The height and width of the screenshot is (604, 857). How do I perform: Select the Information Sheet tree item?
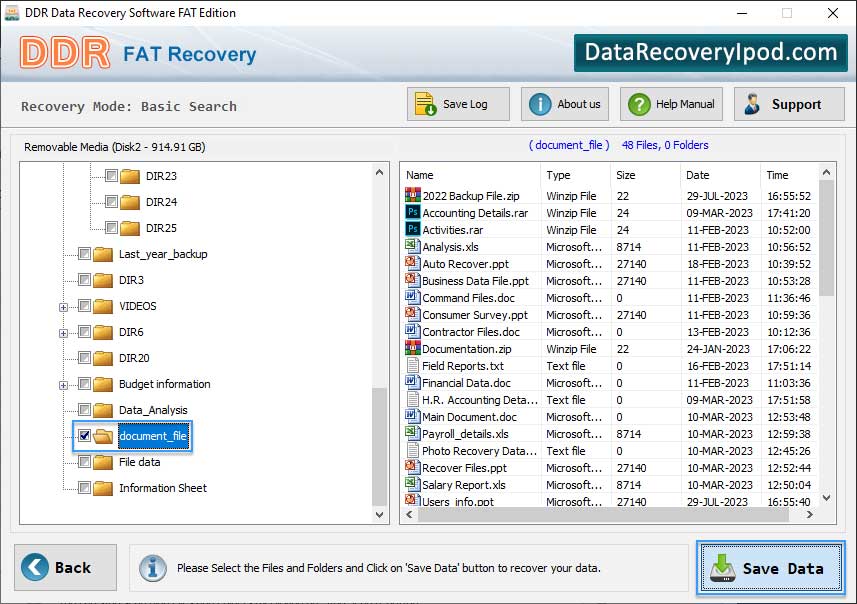(x=163, y=488)
